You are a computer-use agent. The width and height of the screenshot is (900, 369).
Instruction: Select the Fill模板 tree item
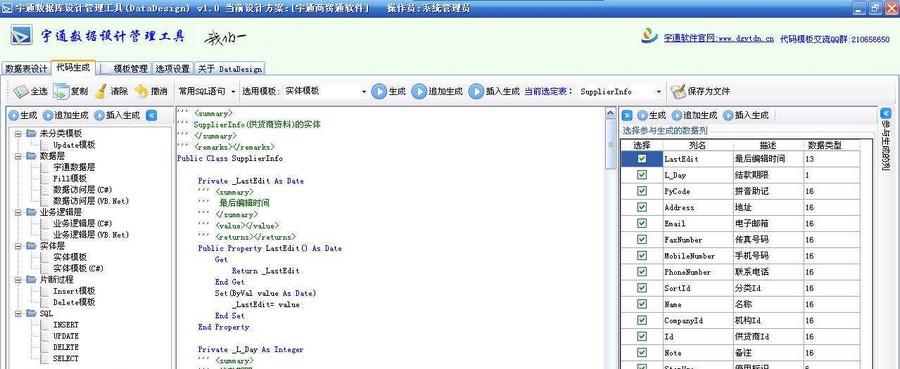tap(70, 178)
